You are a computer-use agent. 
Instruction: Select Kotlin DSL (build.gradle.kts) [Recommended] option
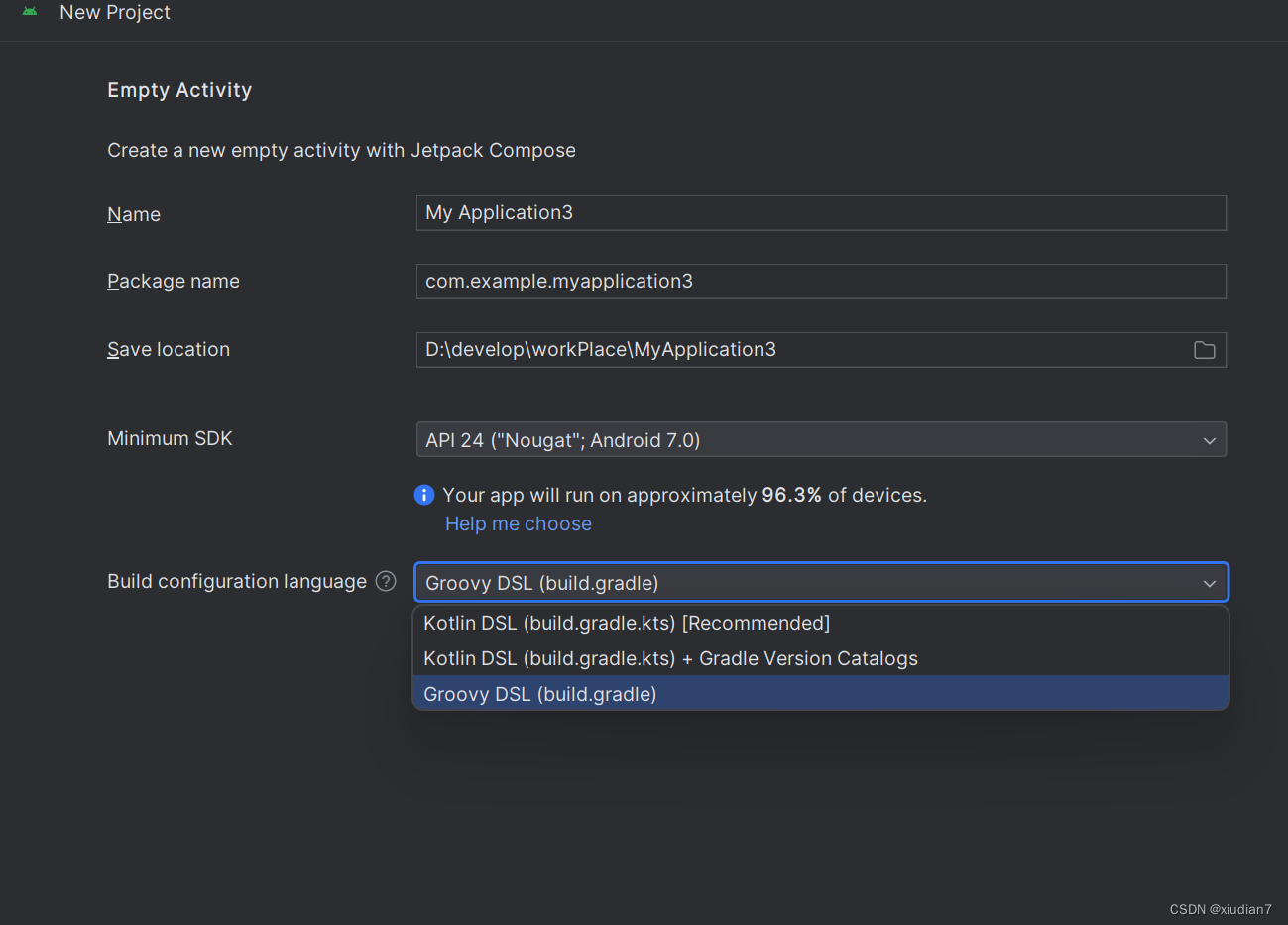[x=821, y=624]
